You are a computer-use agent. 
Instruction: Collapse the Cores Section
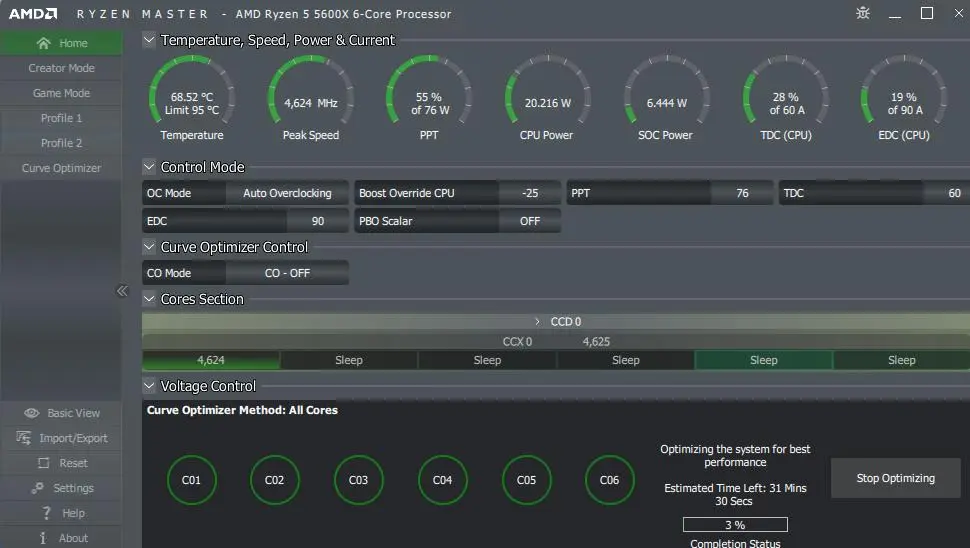[149, 299]
